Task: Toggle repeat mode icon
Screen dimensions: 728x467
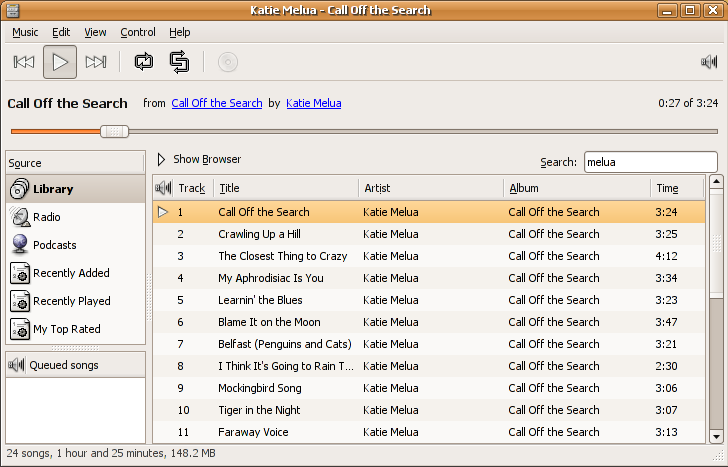Action: coord(144,62)
